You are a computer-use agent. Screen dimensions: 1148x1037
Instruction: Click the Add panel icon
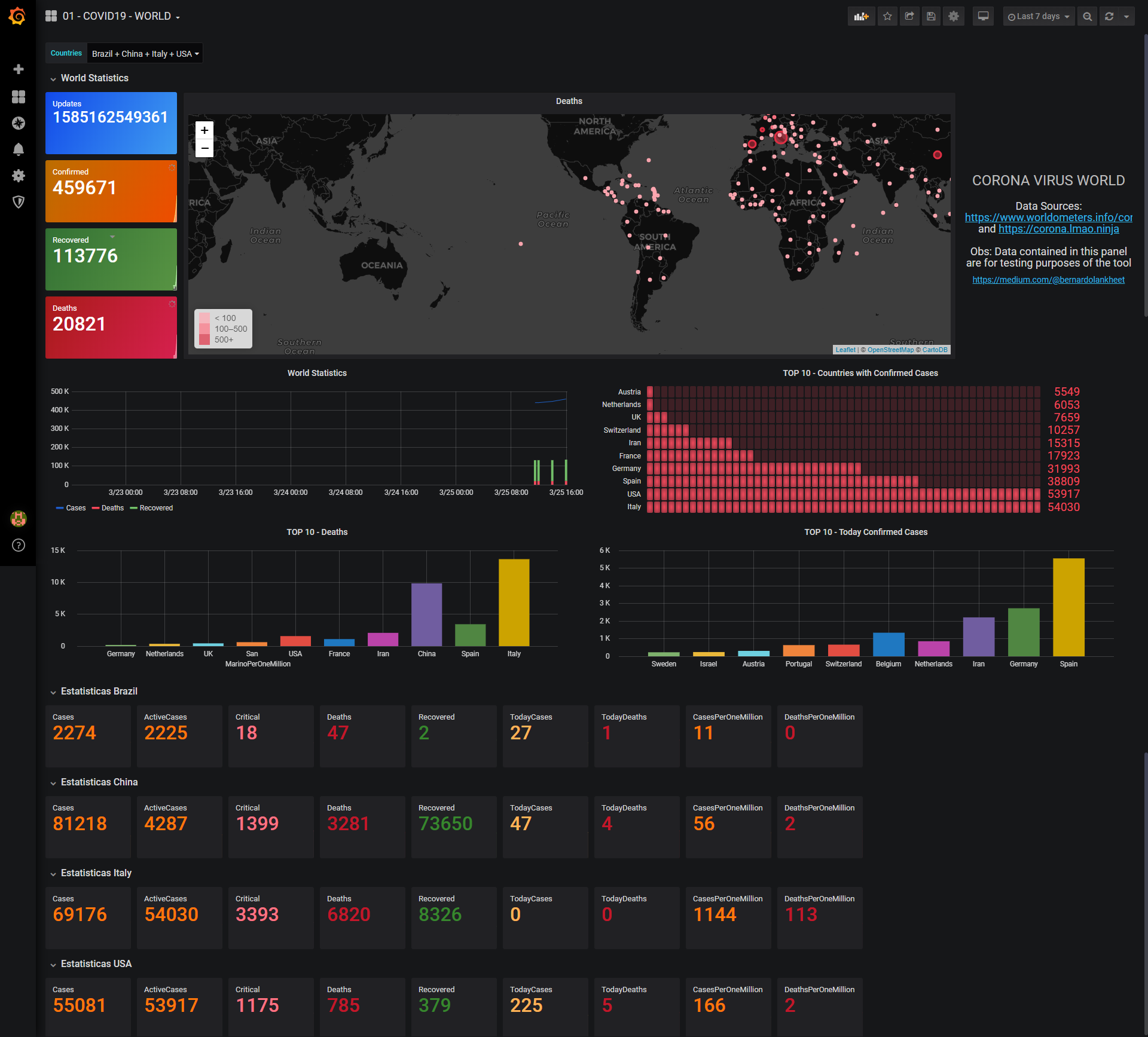pos(861,17)
